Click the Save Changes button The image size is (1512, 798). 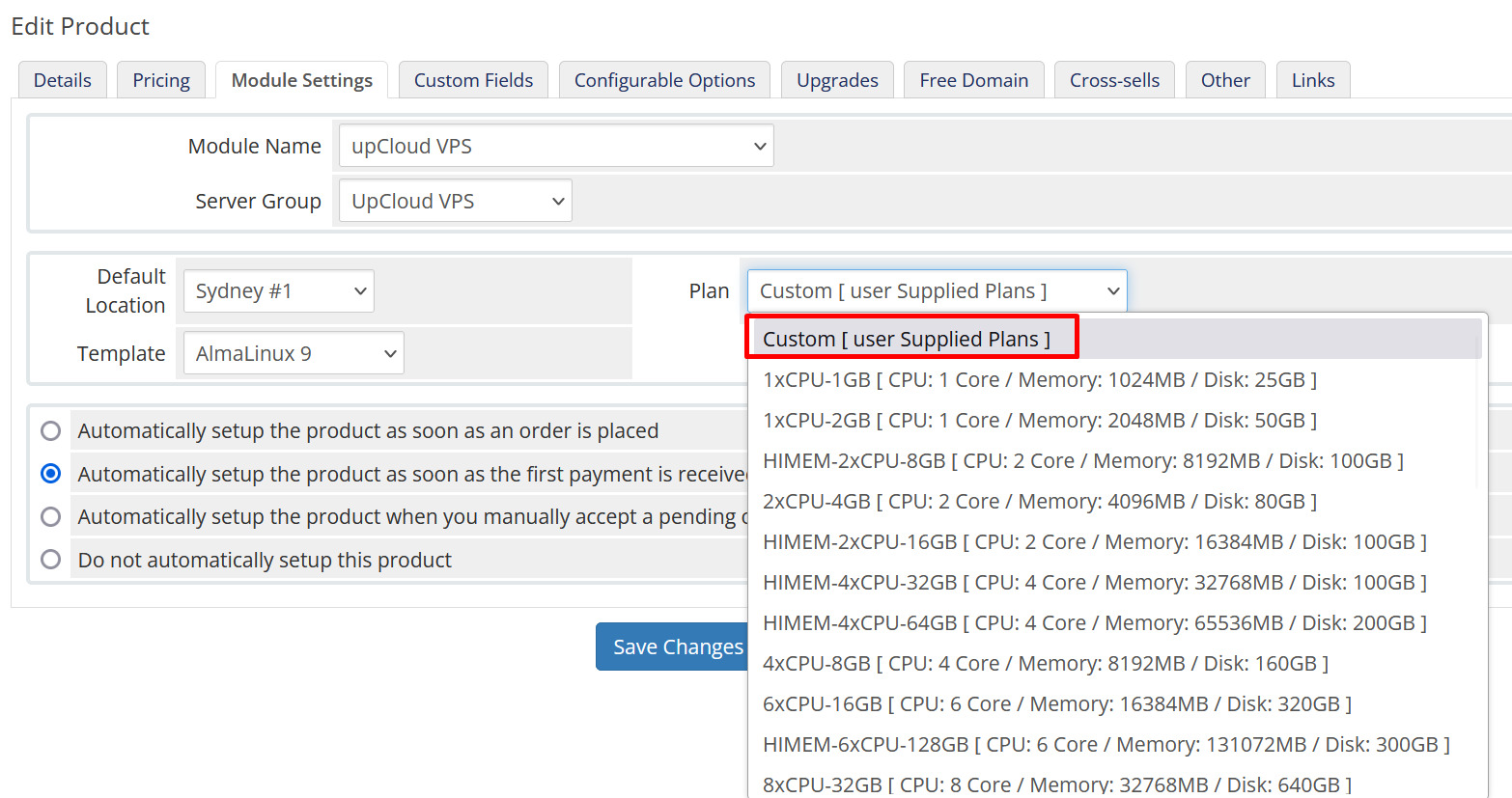tap(673, 647)
